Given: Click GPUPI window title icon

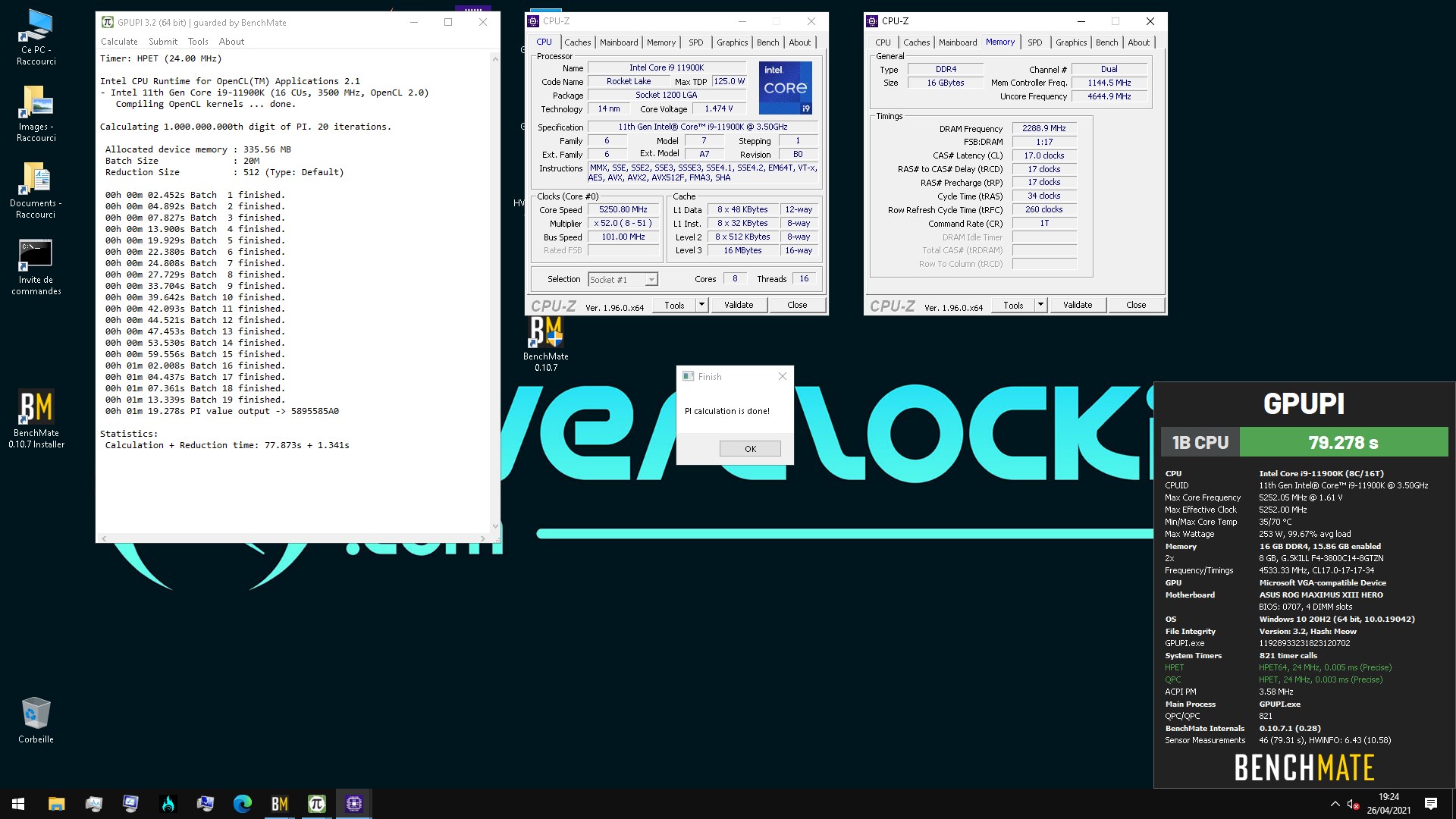Looking at the screenshot, I should tap(108, 22).
